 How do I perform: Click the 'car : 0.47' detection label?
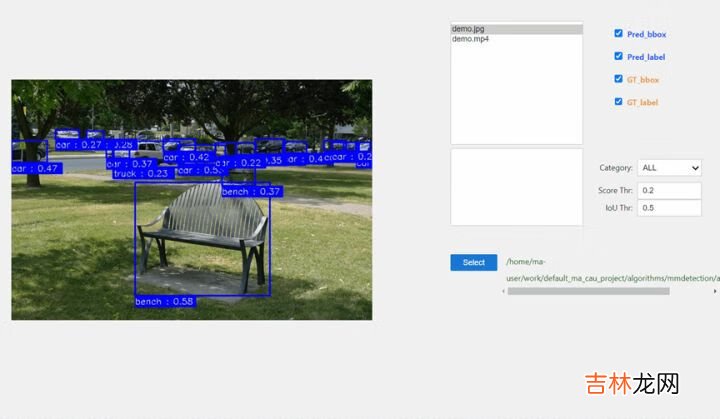coord(36,168)
